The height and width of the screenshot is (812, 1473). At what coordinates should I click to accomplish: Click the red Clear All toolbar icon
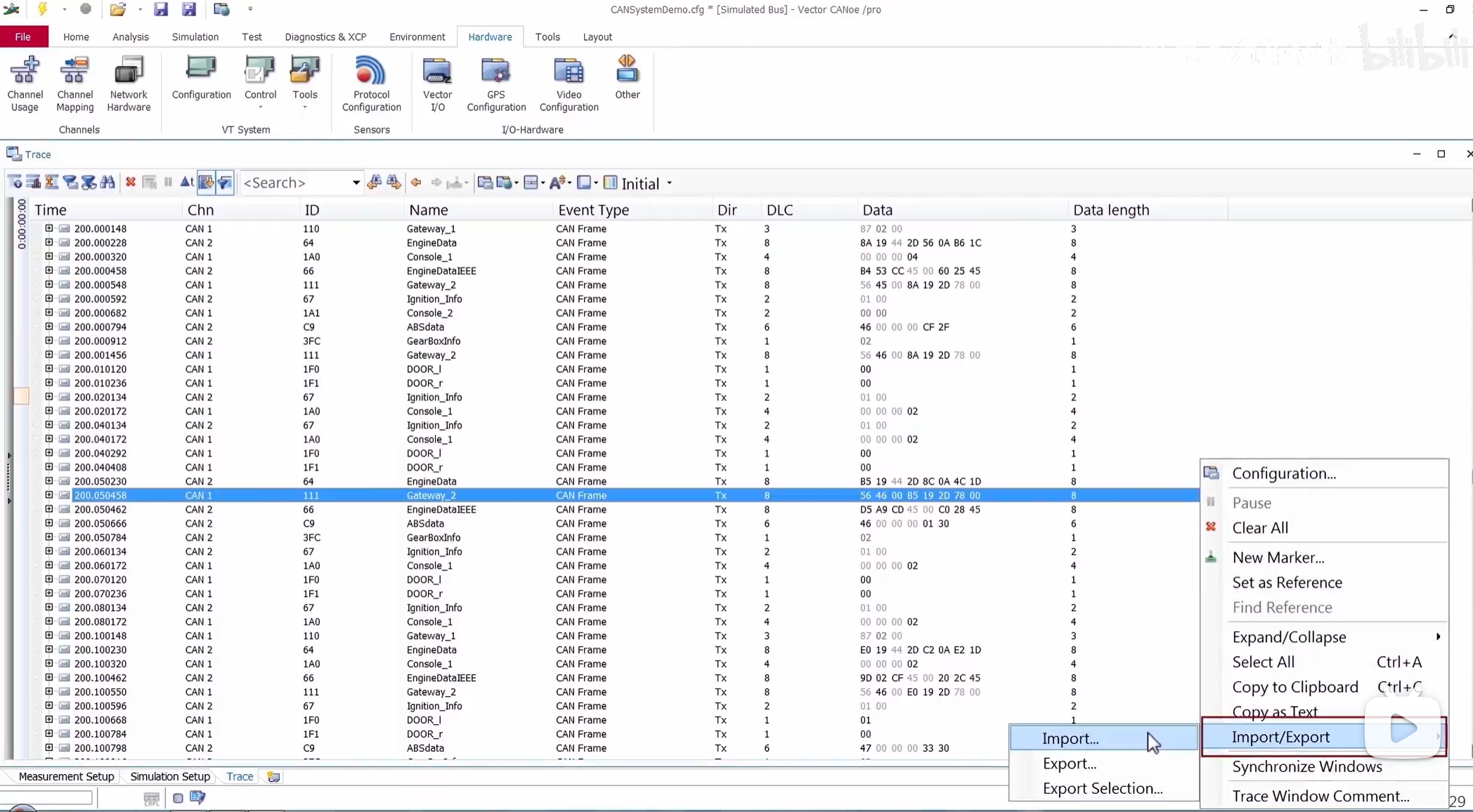pos(131,183)
